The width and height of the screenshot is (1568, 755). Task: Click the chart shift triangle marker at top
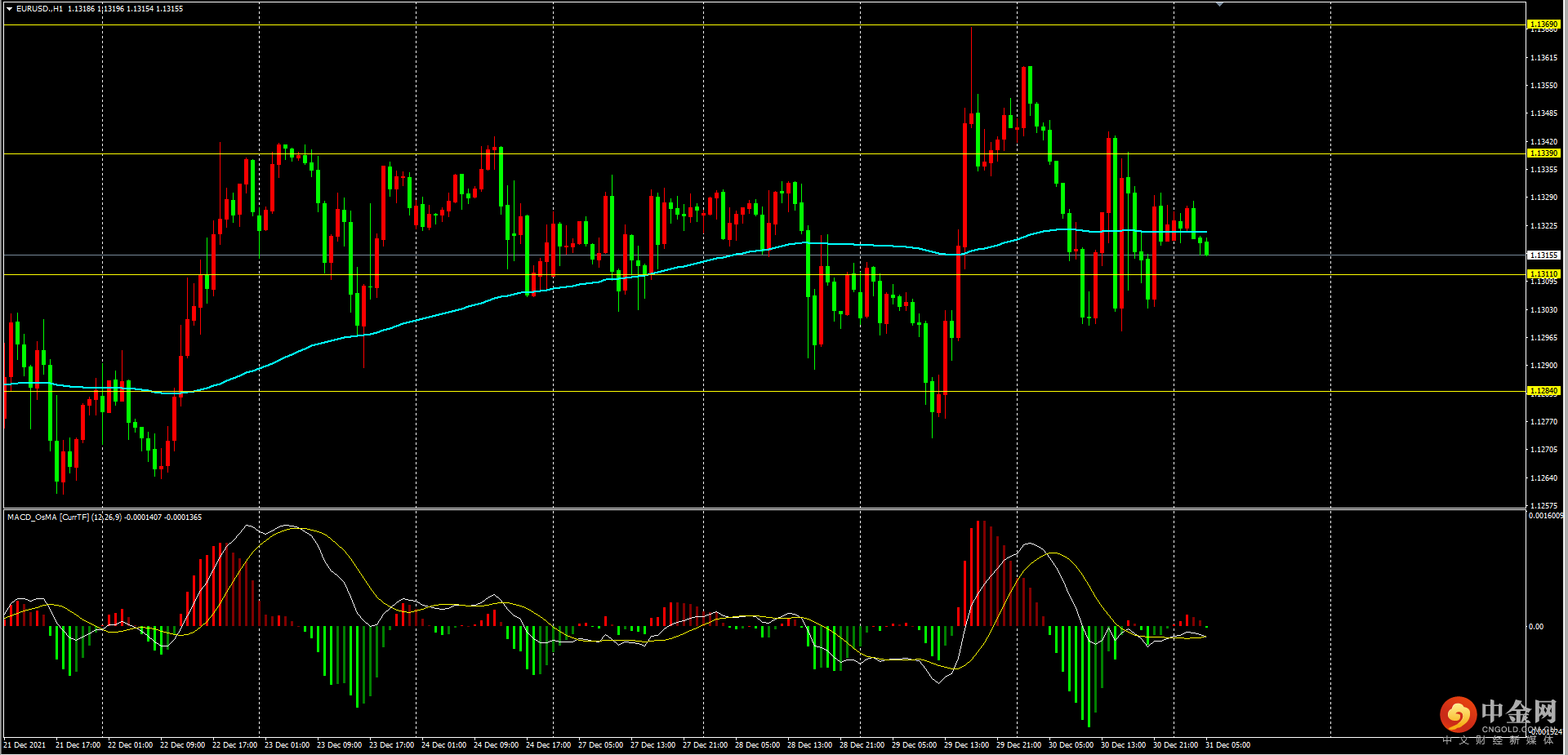(x=1219, y=5)
